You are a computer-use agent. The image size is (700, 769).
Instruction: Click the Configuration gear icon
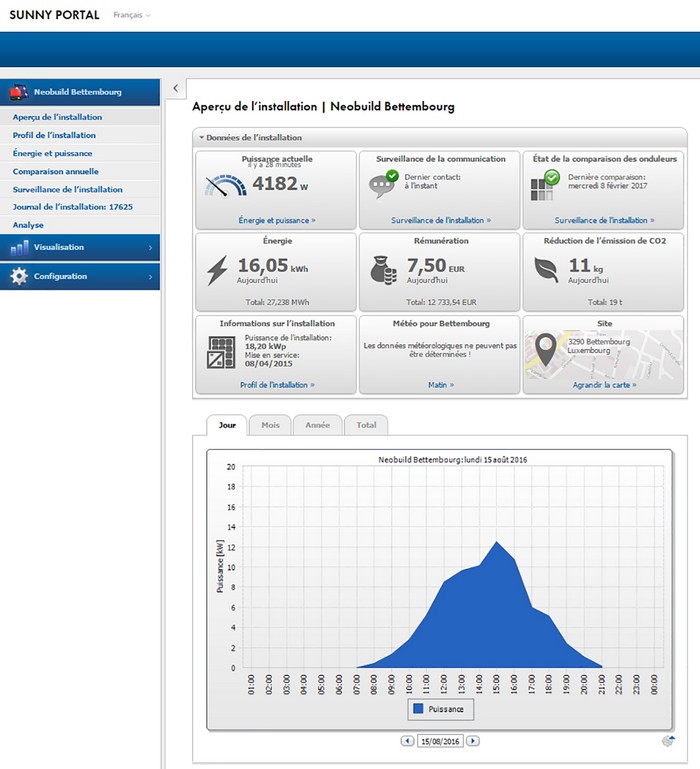click(x=19, y=276)
